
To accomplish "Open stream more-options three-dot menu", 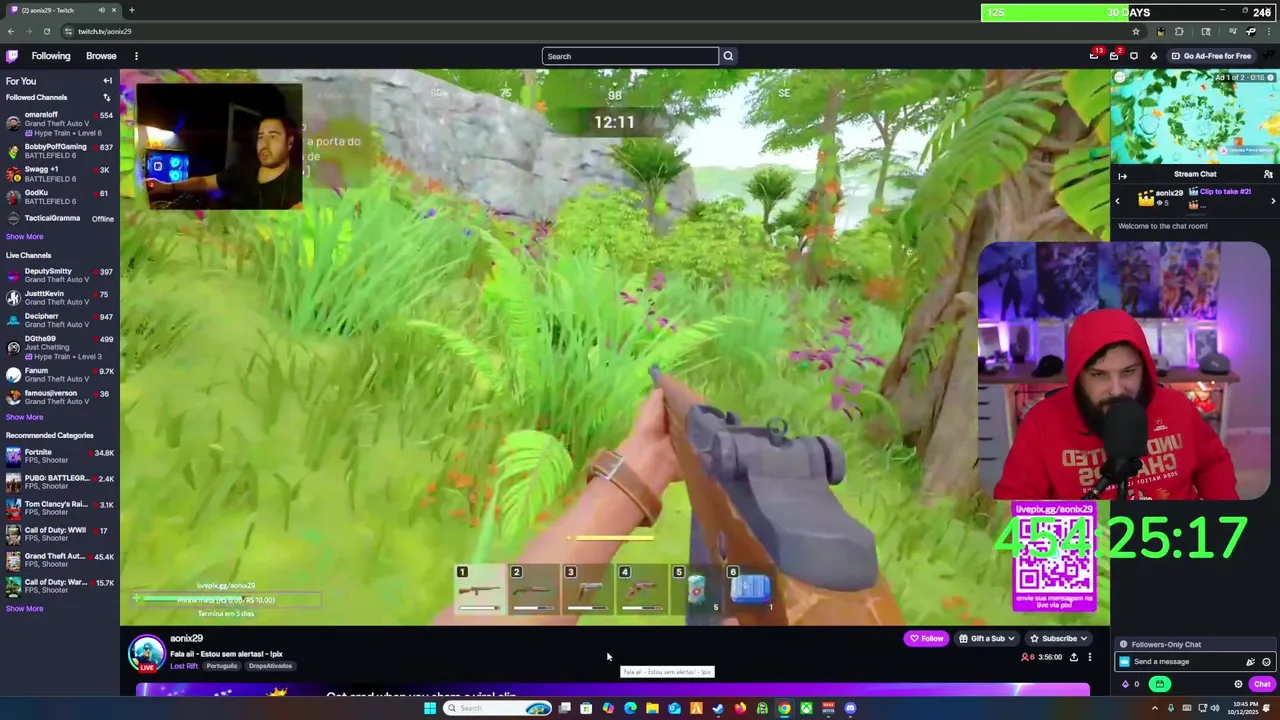I will (1090, 657).
